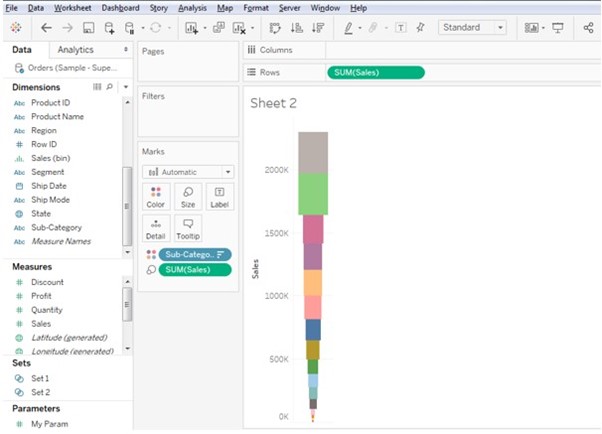Click the gray top bar segment
The width and height of the screenshot is (602, 434).
coord(313,152)
